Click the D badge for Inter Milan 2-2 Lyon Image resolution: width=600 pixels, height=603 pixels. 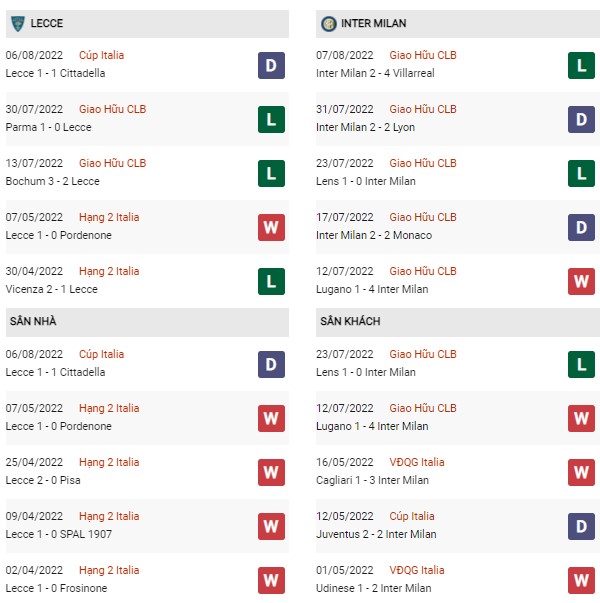click(581, 119)
